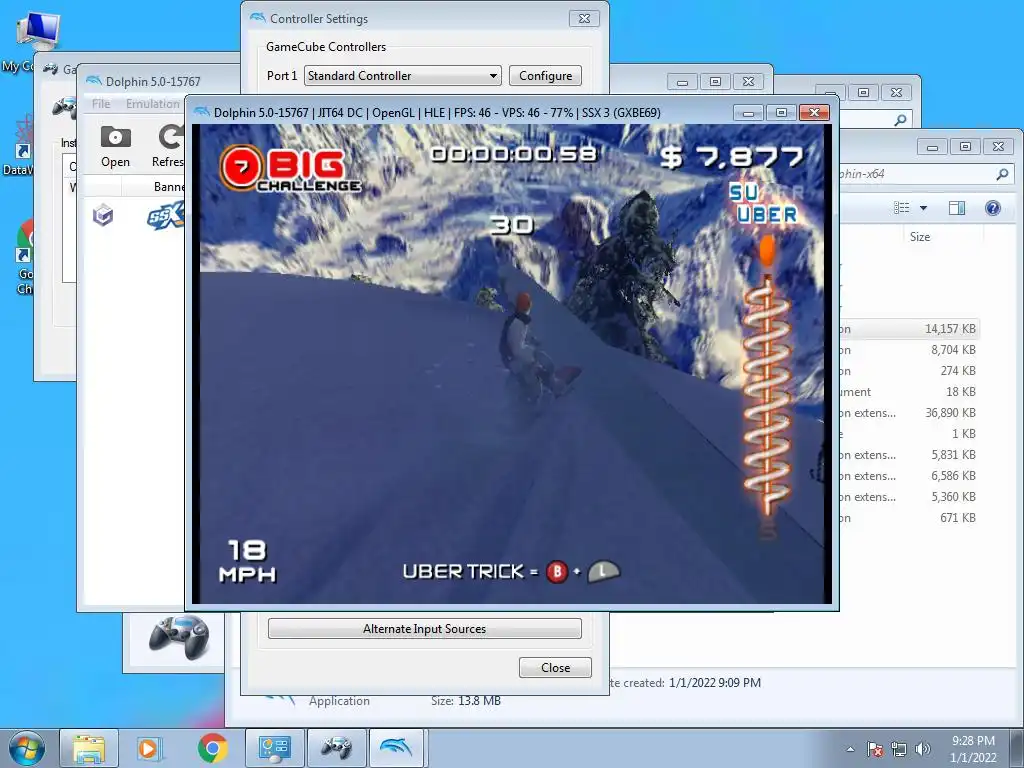Select the SSX 3 banner in game list
This screenshot has height=768, width=1024.
pos(166,216)
